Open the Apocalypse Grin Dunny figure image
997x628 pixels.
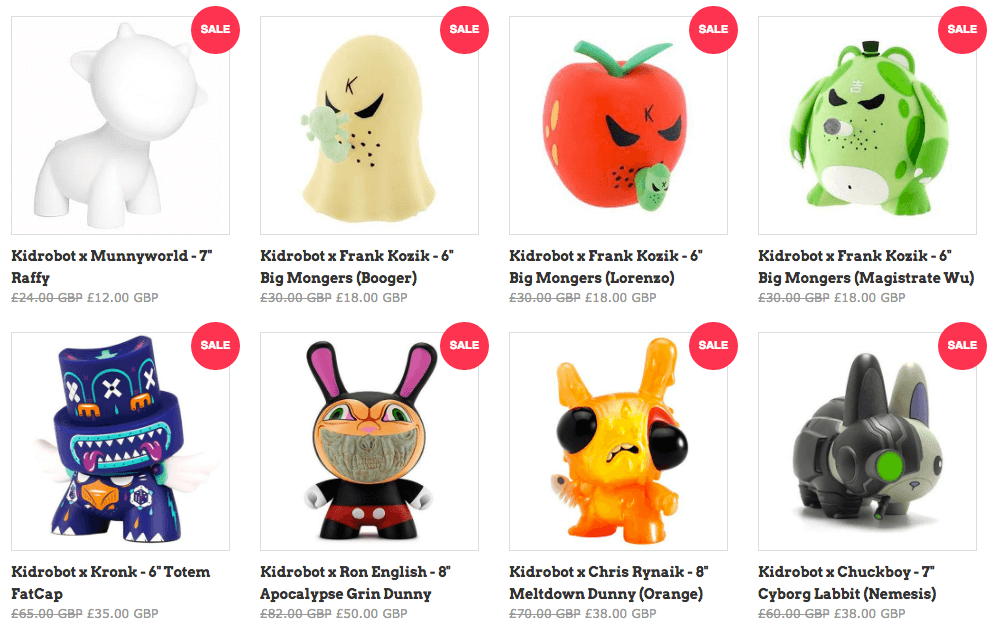[x=369, y=441]
